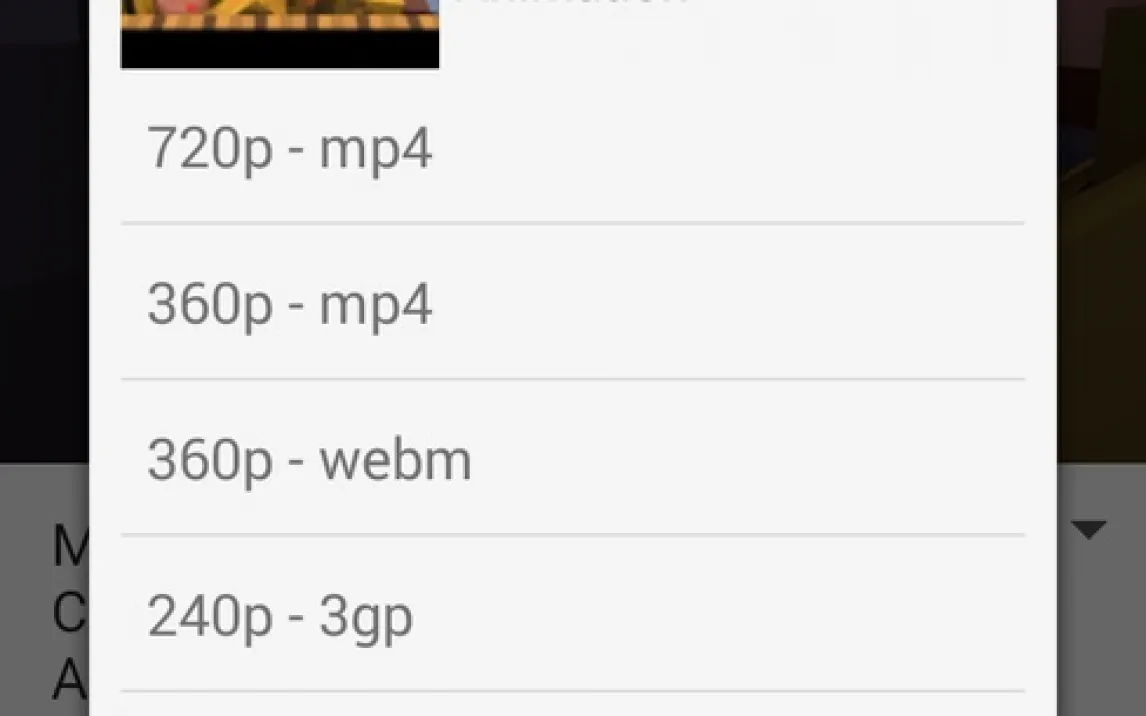Screen dimensions: 1146x716
Task: Tap the '720p' resolution text
Action: 210,151
